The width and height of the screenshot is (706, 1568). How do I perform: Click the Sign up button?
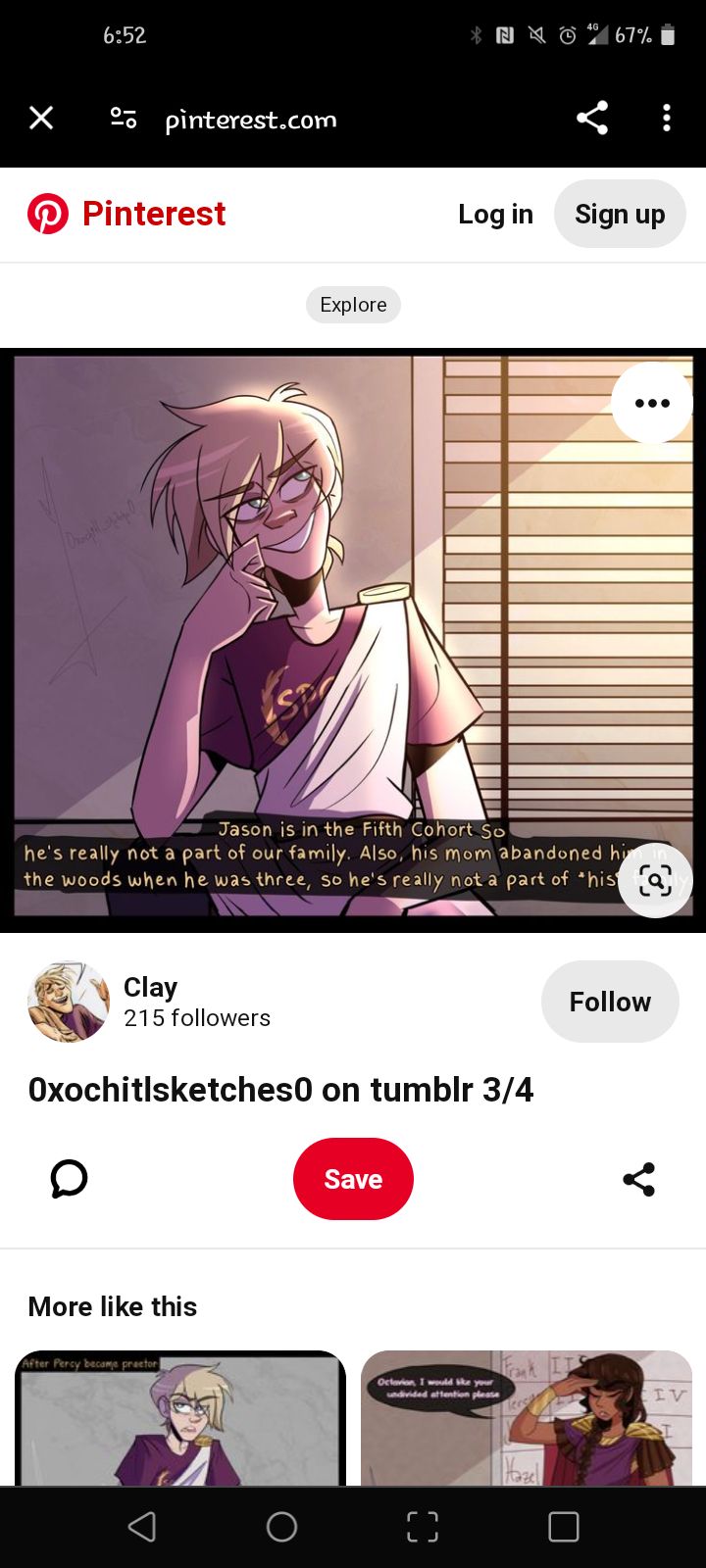[620, 214]
